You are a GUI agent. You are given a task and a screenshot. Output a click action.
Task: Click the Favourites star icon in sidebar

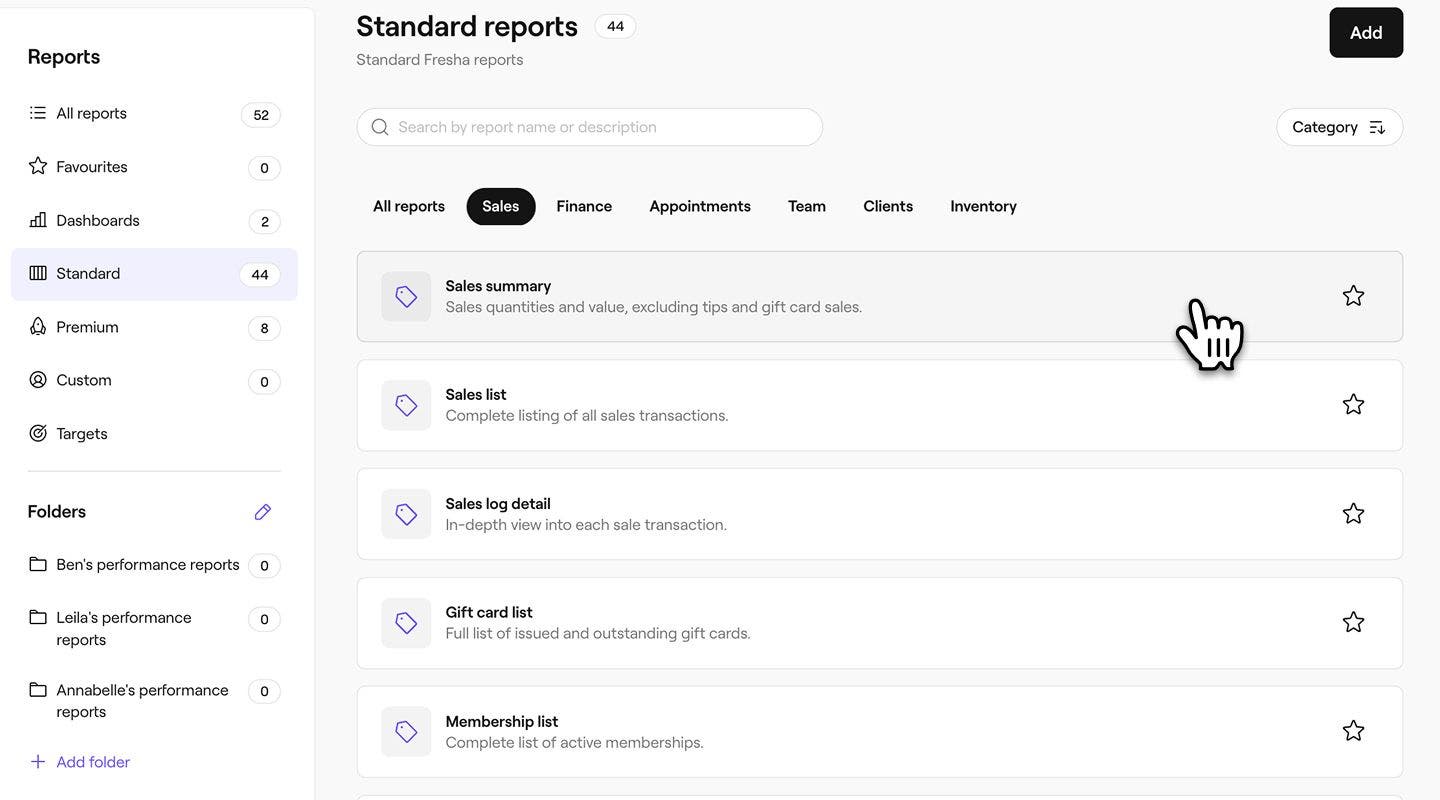[38, 166]
